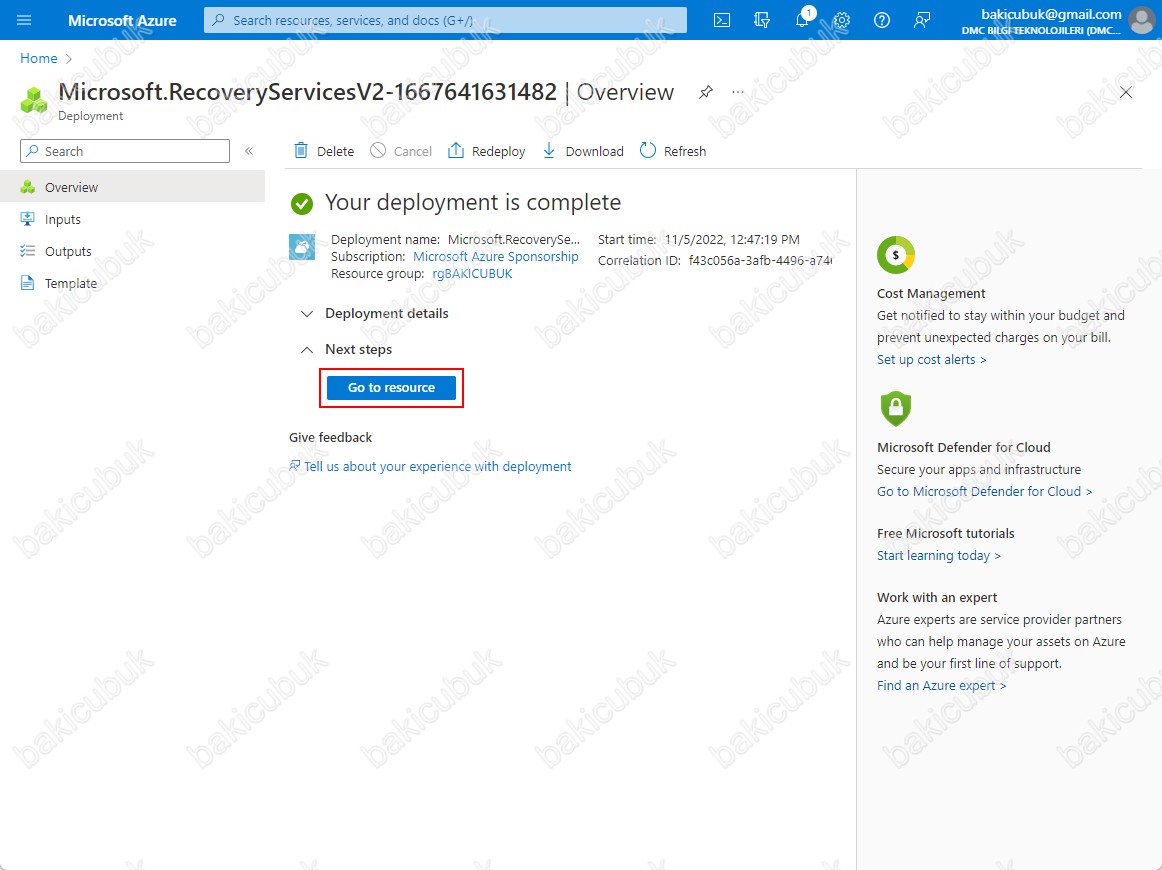Open the account avatar menu

1141,20
